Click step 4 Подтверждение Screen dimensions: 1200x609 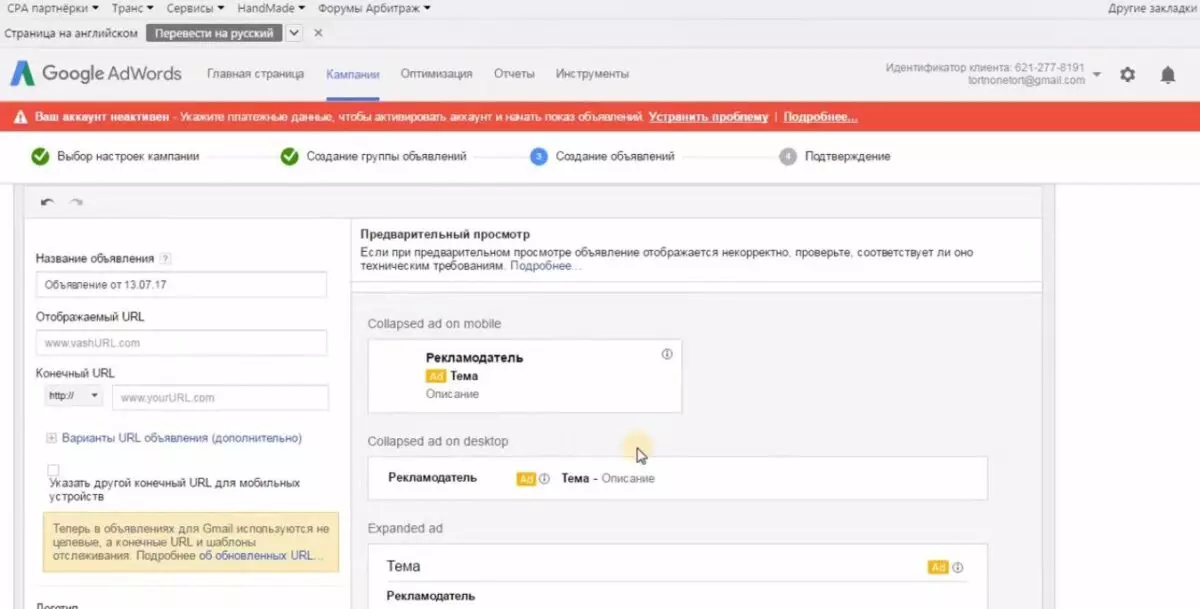pos(834,156)
